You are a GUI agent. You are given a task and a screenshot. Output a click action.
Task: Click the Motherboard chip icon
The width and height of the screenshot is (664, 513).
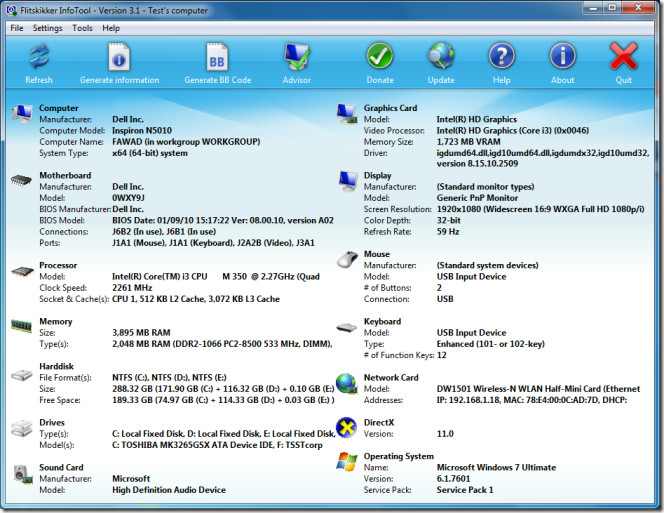[x=21, y=180]
